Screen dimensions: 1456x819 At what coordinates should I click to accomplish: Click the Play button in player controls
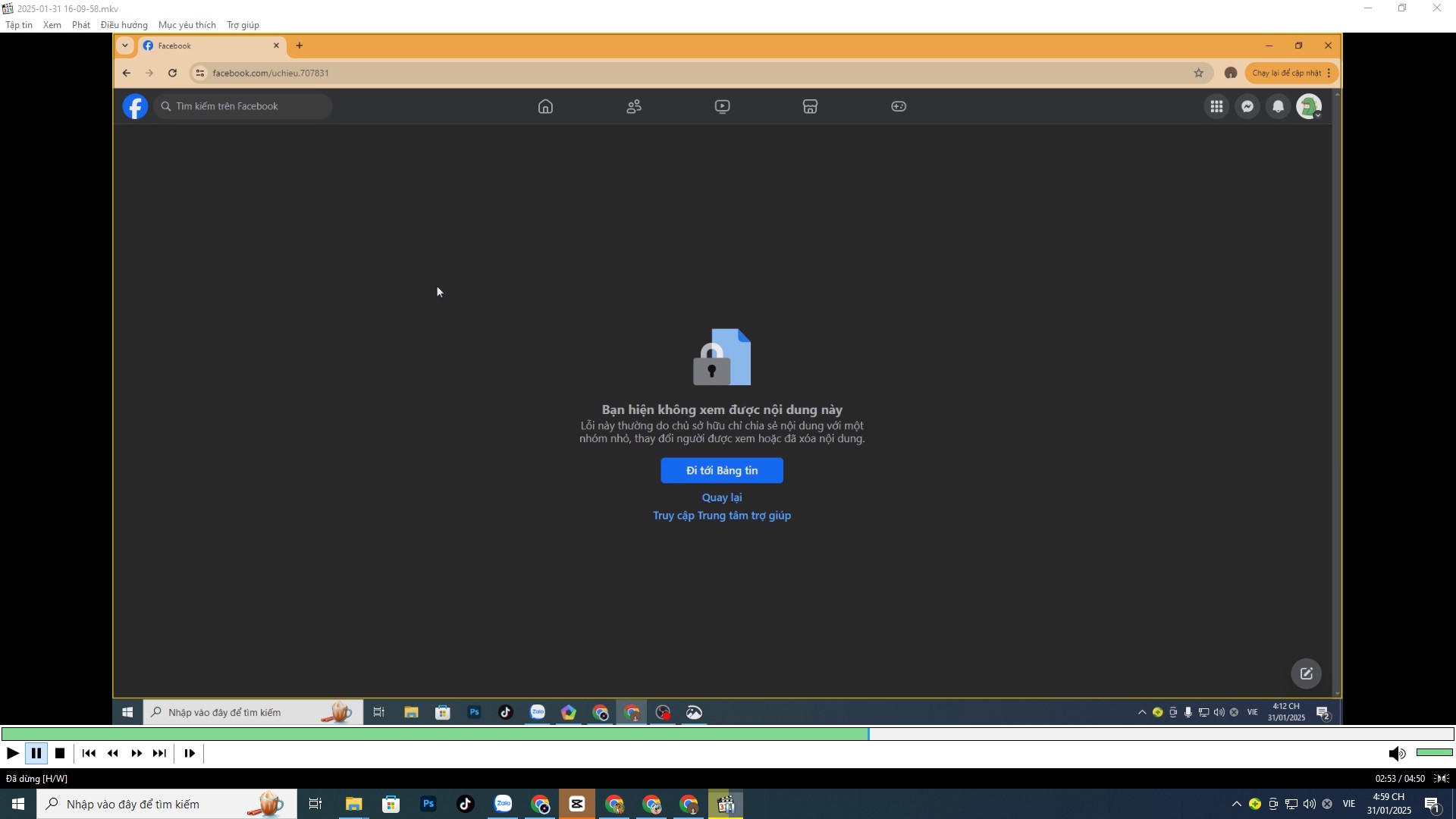[x=13, y=754]
